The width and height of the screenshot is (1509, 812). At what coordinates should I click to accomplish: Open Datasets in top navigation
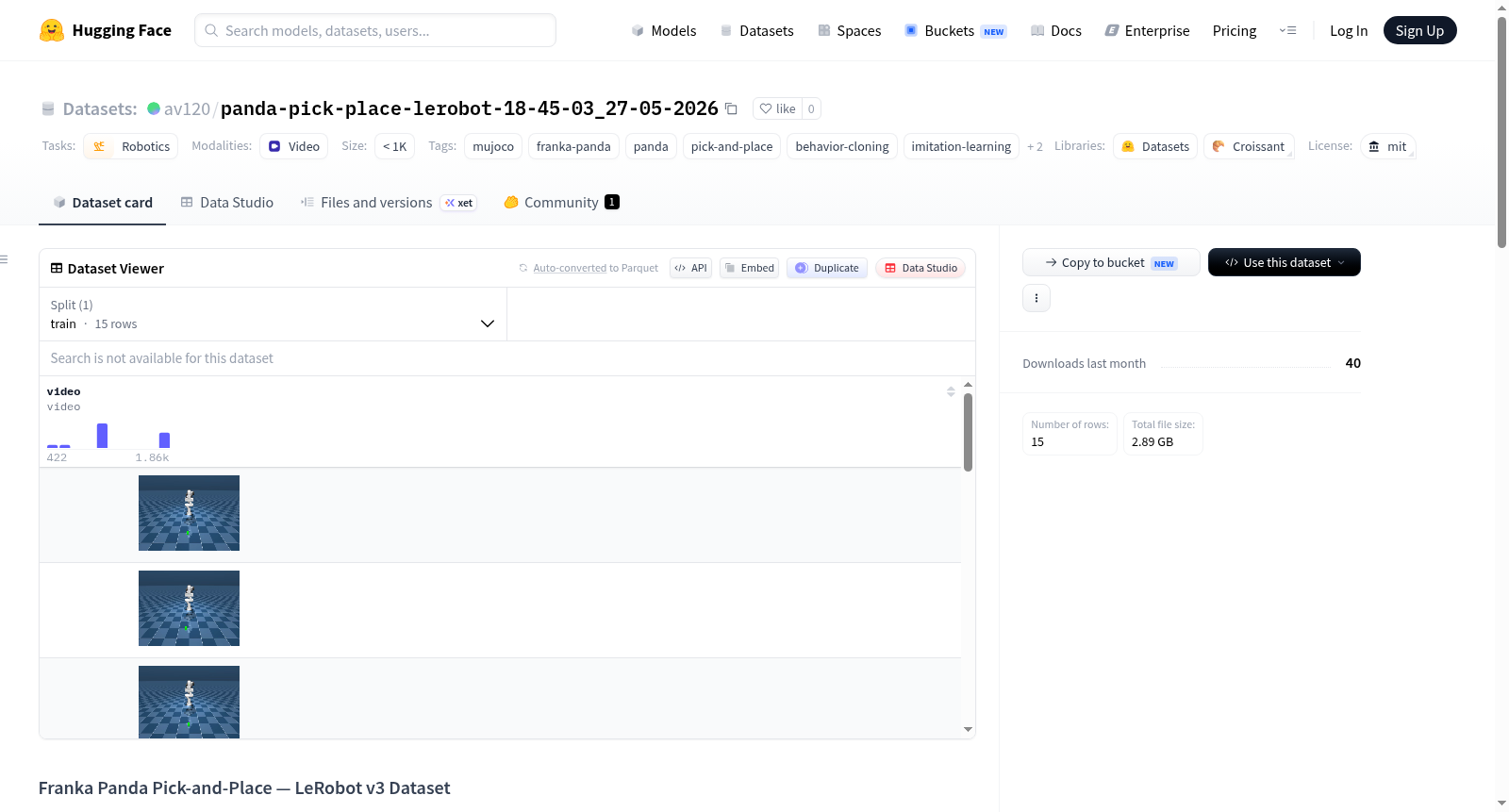(756, 30)
